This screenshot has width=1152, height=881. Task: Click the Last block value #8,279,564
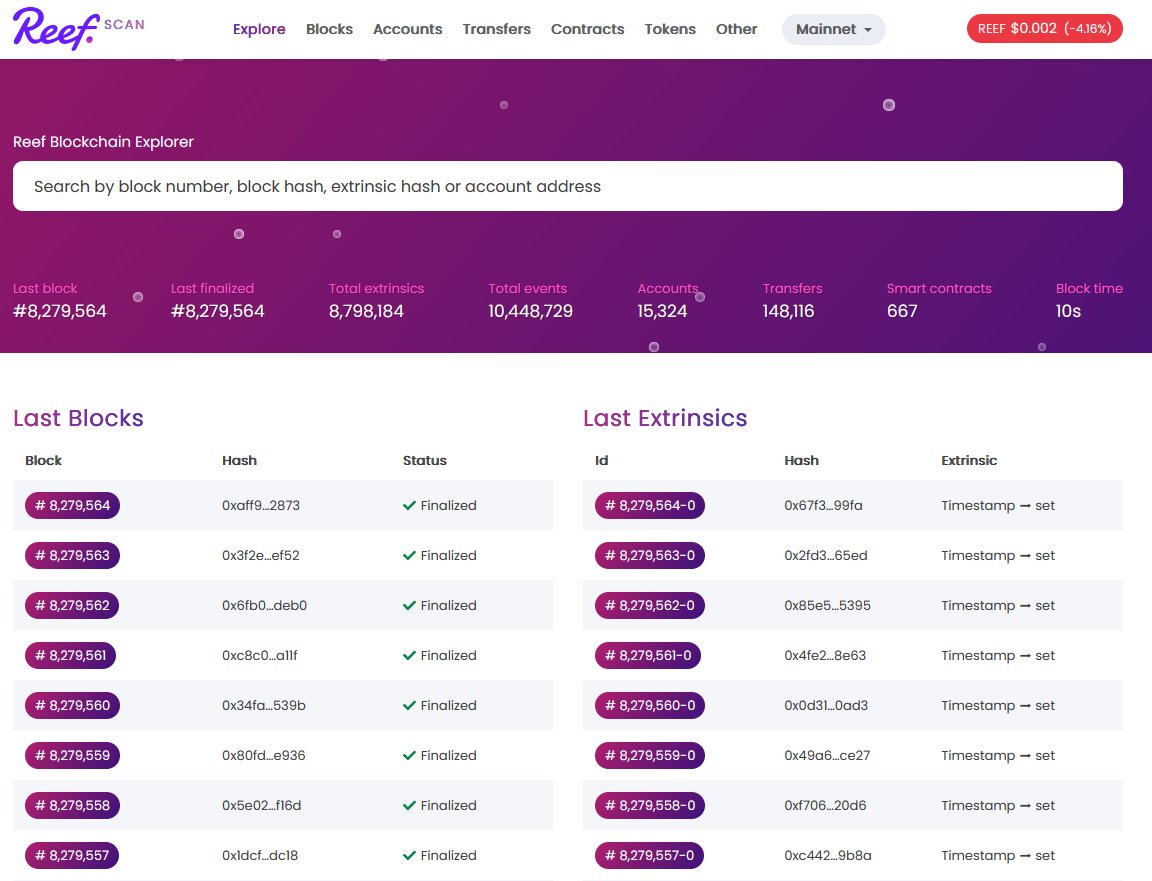60,311
